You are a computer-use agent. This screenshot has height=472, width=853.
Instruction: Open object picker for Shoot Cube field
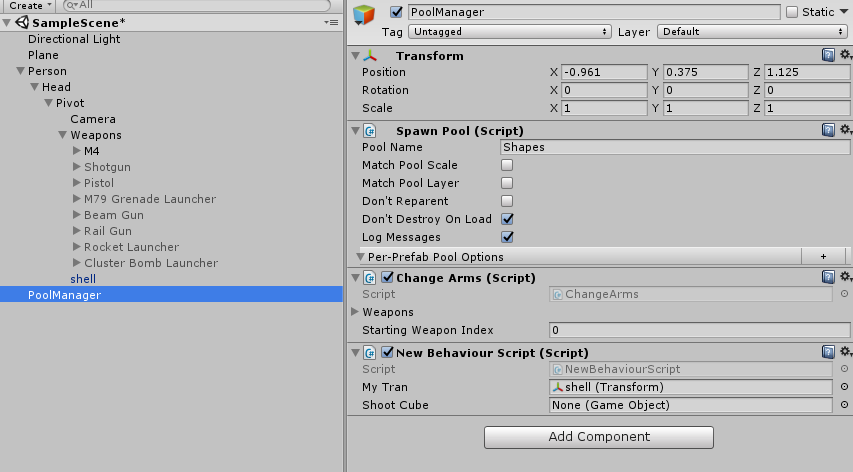(x=844, y=405)
